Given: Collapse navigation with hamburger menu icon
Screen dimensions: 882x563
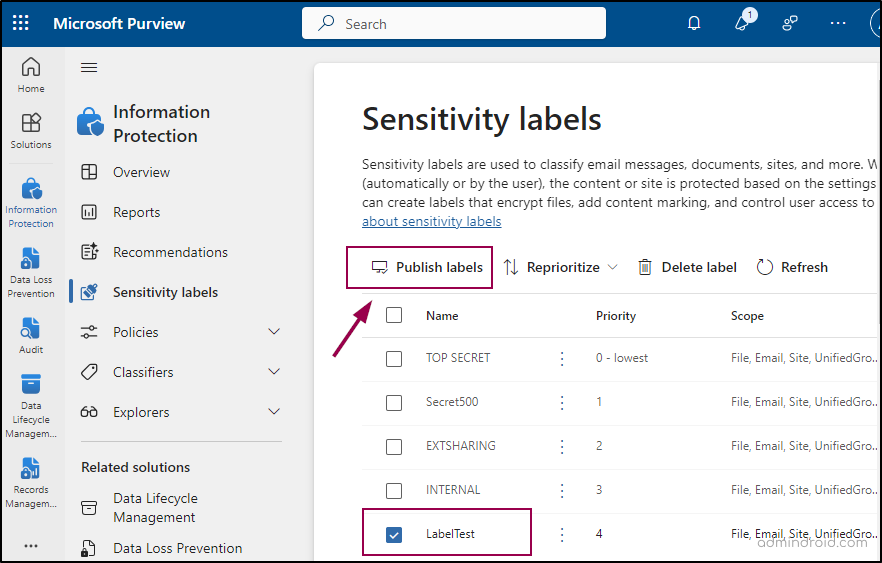Looking at the screenshot, I should (89, 68).
